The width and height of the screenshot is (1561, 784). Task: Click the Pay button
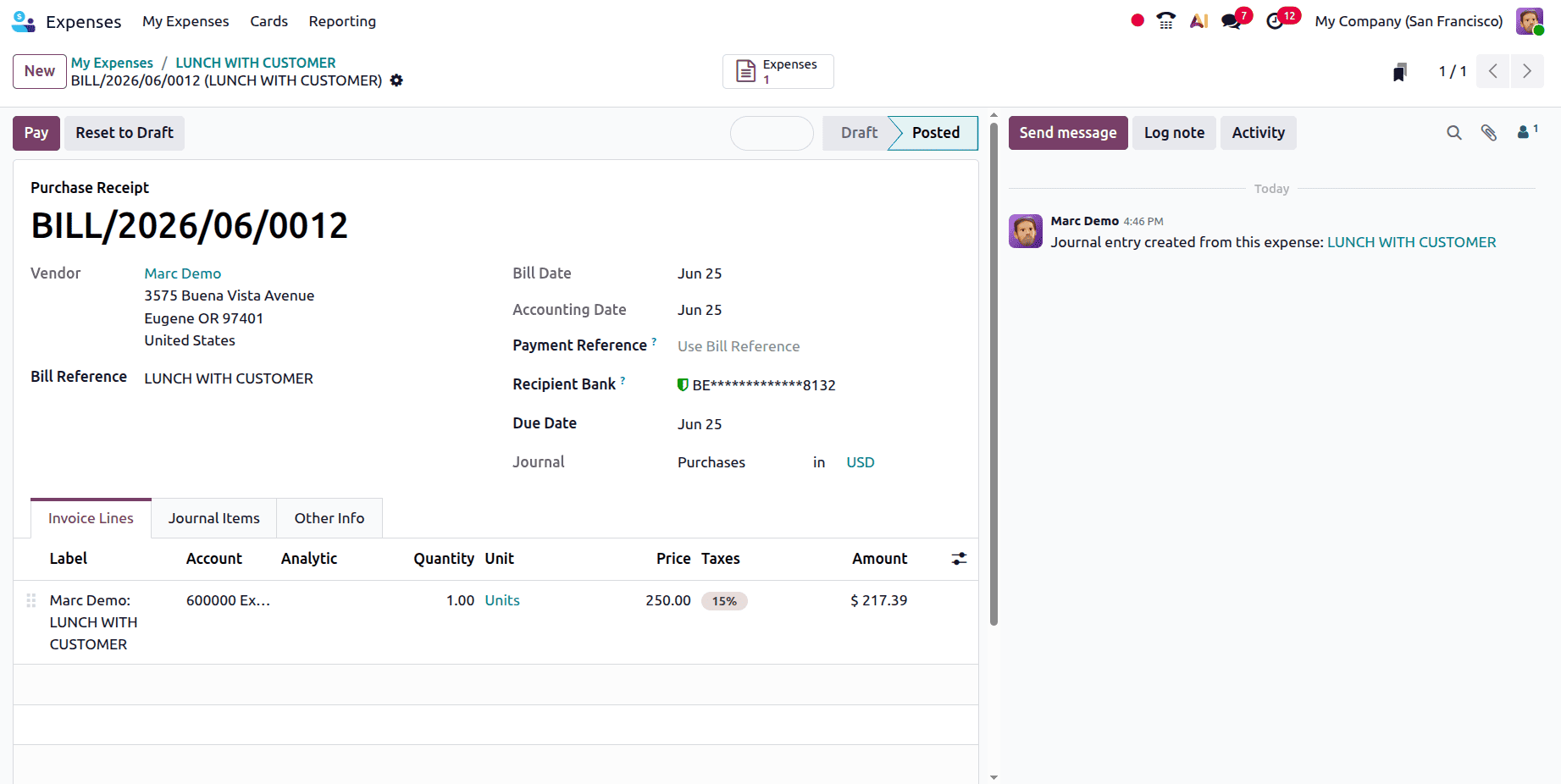tap(36, 133)
